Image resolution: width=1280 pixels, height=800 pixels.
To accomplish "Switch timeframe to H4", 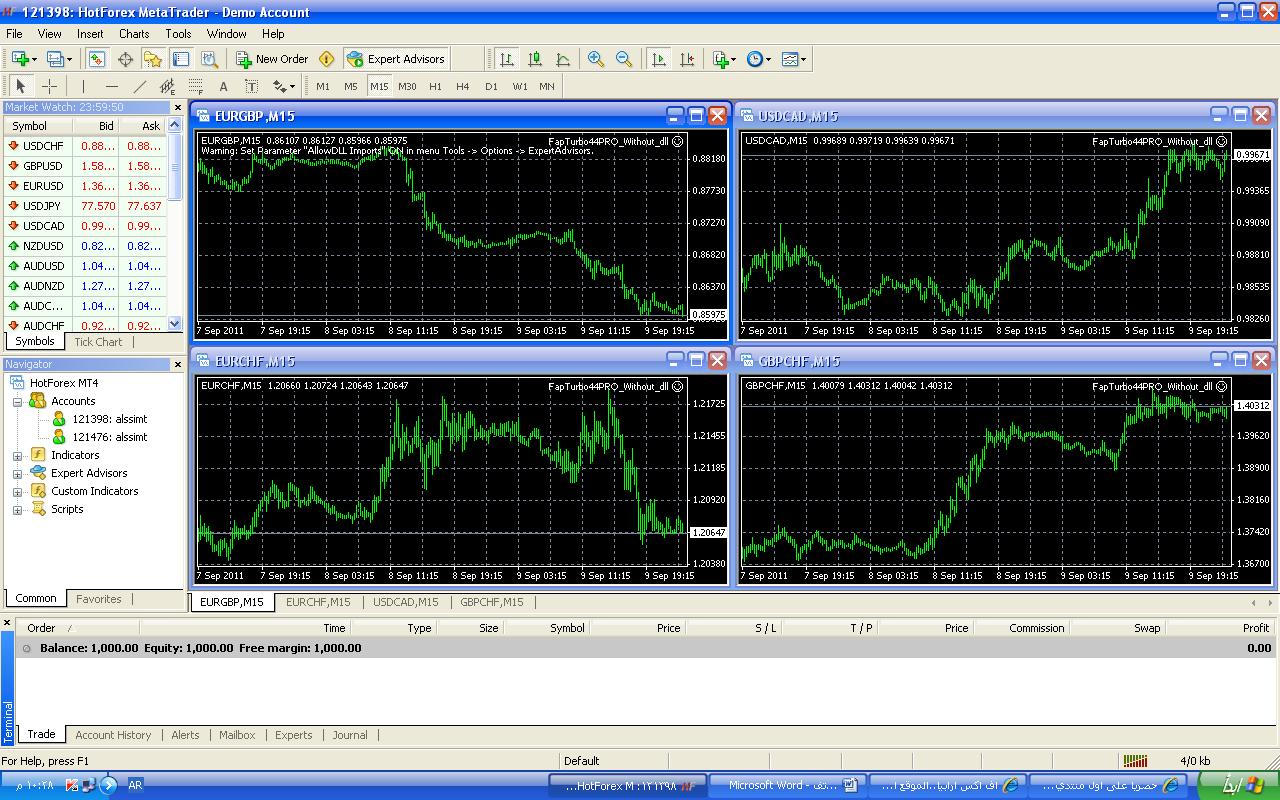I will tap(463, 86).
